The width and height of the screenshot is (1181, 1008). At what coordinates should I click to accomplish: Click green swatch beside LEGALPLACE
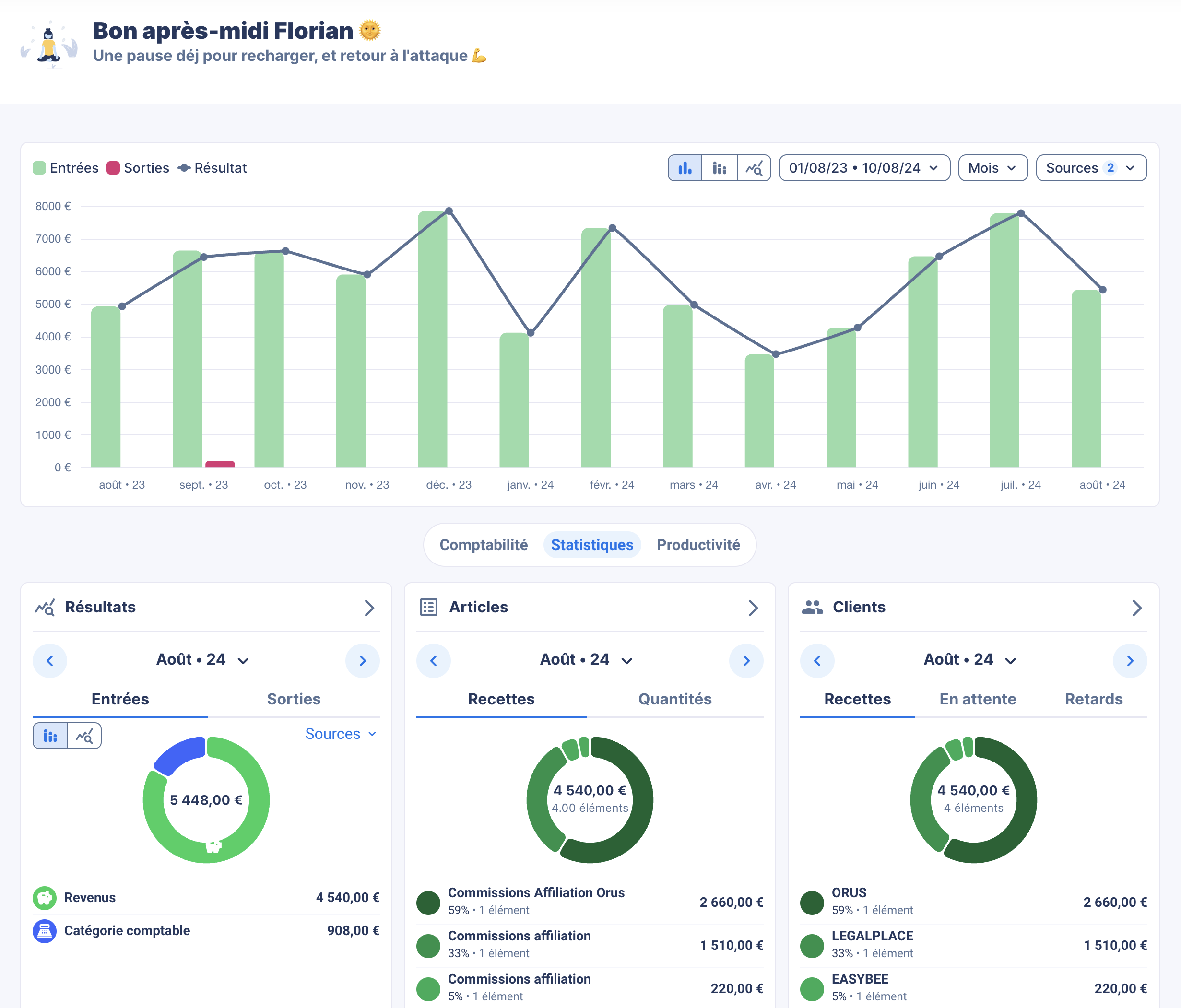[812, 946]
